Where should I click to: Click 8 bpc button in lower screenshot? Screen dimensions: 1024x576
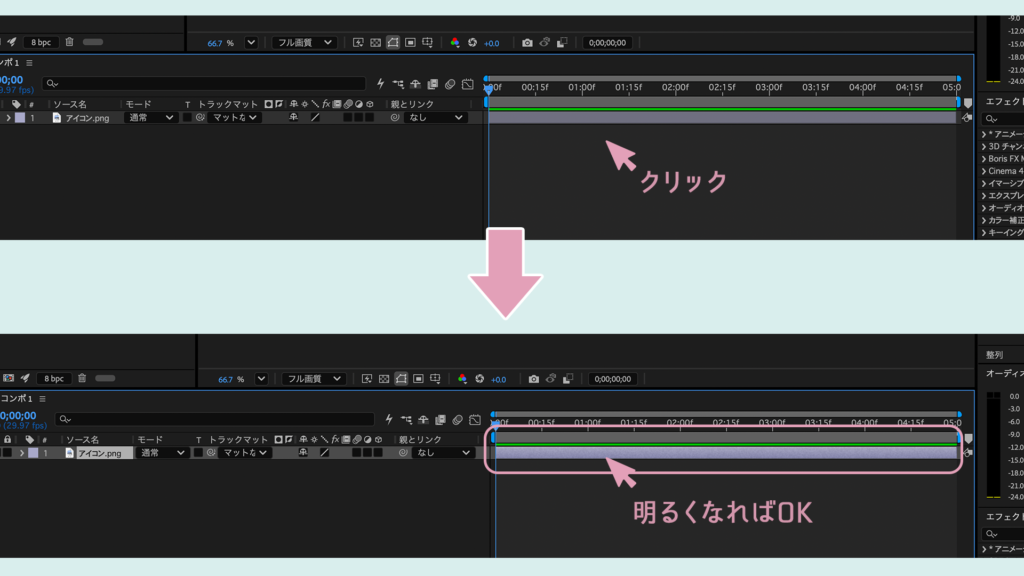pos(54,378)
